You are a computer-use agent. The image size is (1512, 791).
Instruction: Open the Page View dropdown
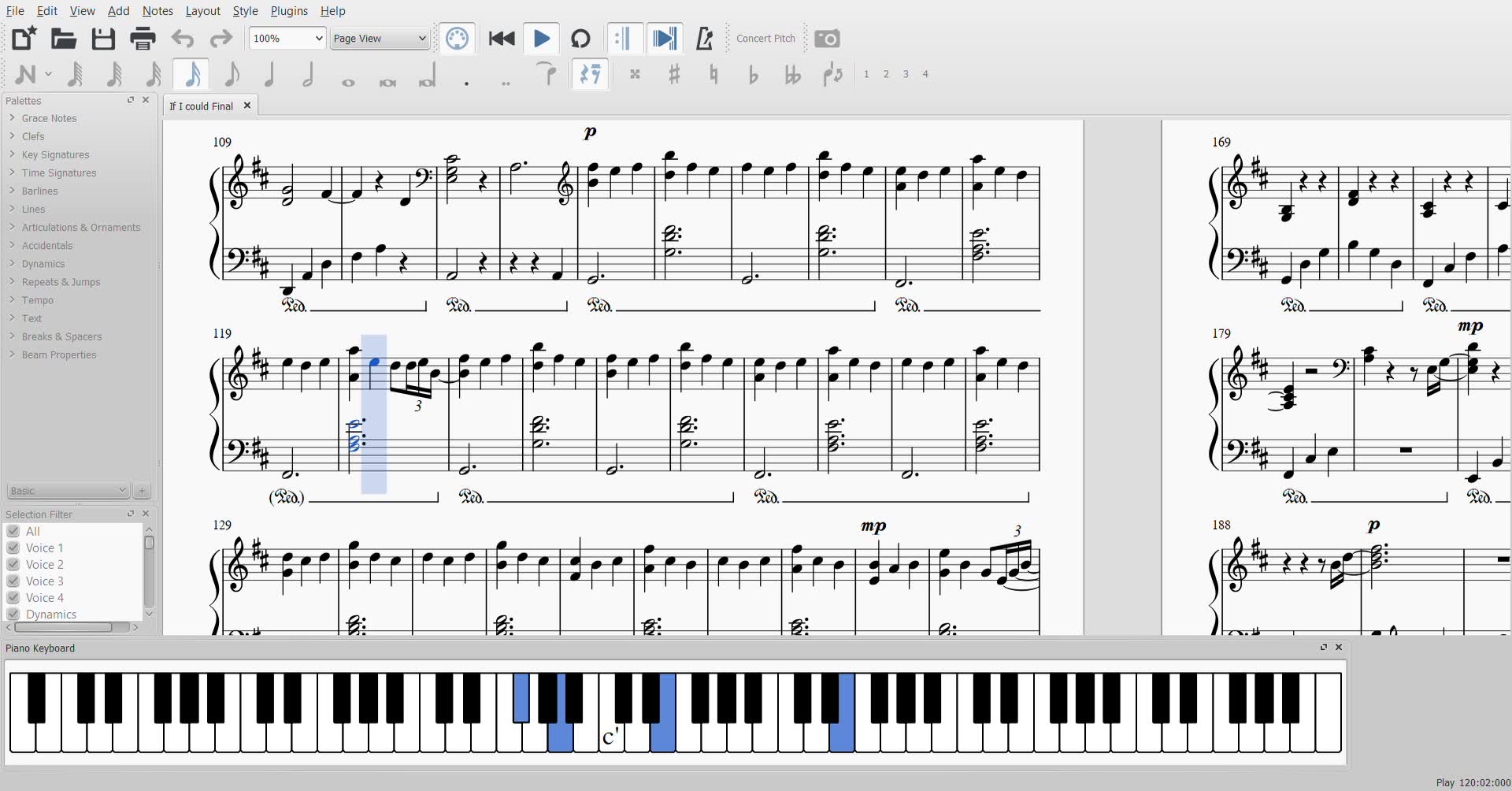379,38
